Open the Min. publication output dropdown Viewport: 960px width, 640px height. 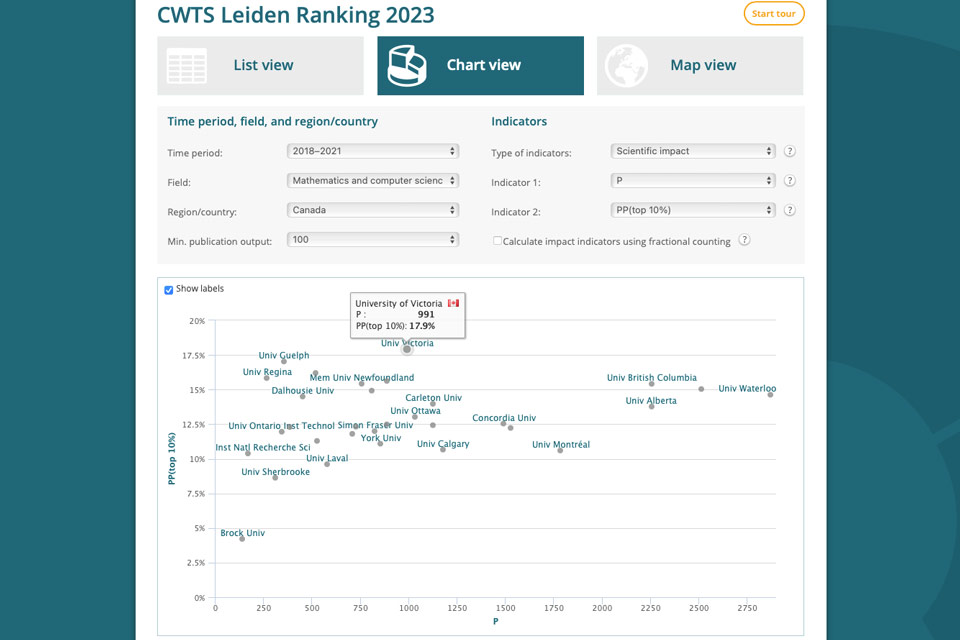373,239
